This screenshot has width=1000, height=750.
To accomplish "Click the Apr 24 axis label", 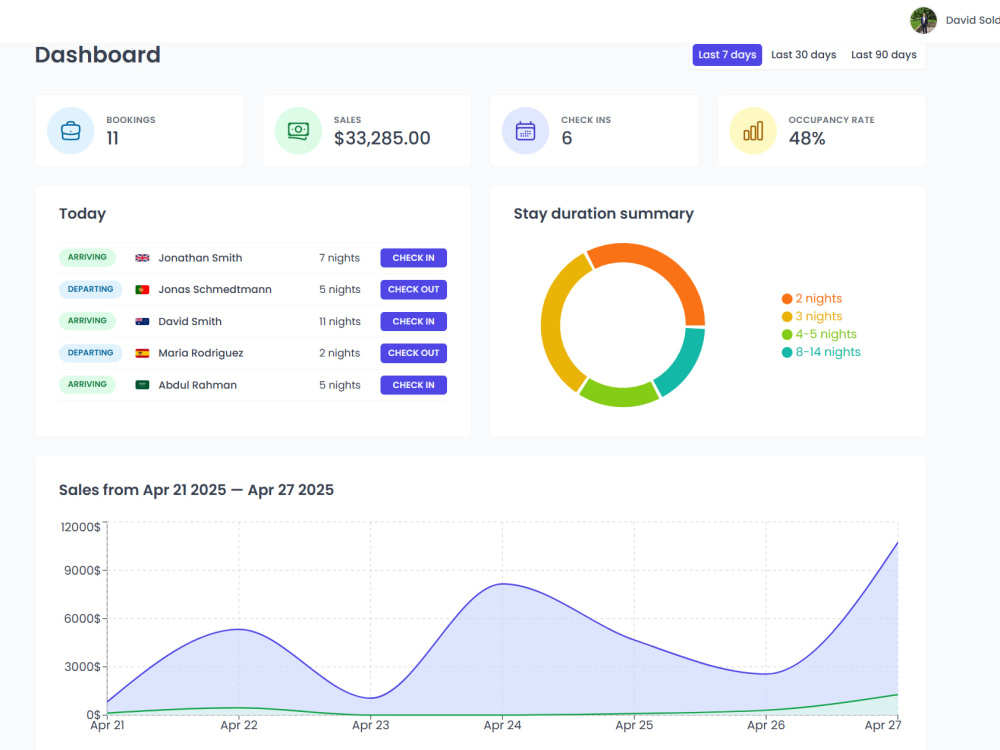I will (502, 725).
